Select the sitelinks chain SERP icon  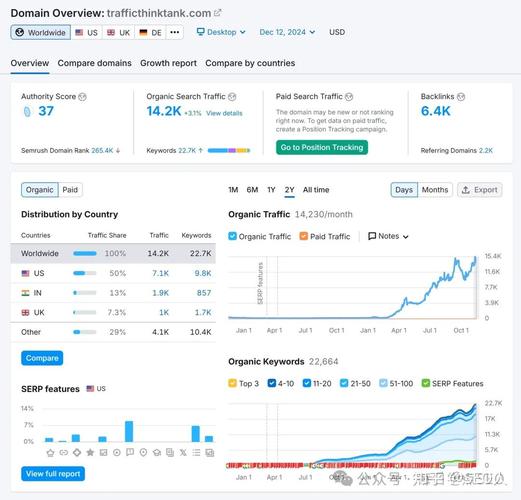pyautogui.click(x=64, y=453)
